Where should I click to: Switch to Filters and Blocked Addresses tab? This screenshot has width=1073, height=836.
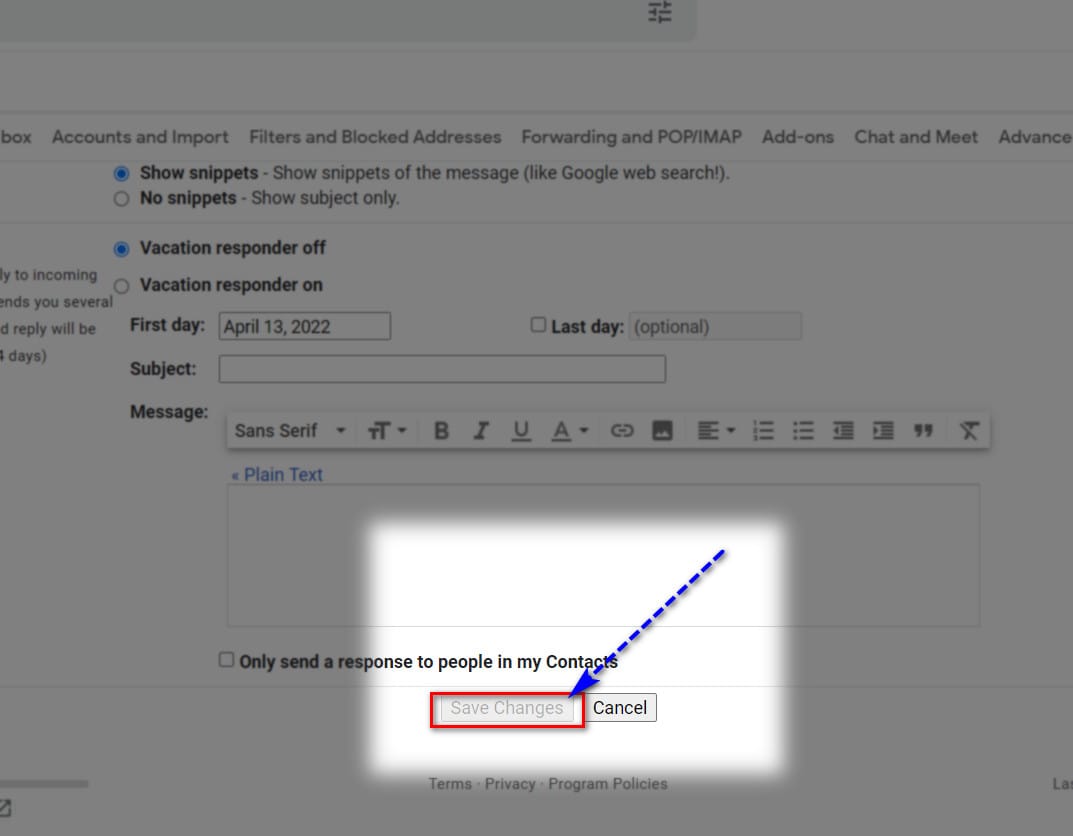375,137
